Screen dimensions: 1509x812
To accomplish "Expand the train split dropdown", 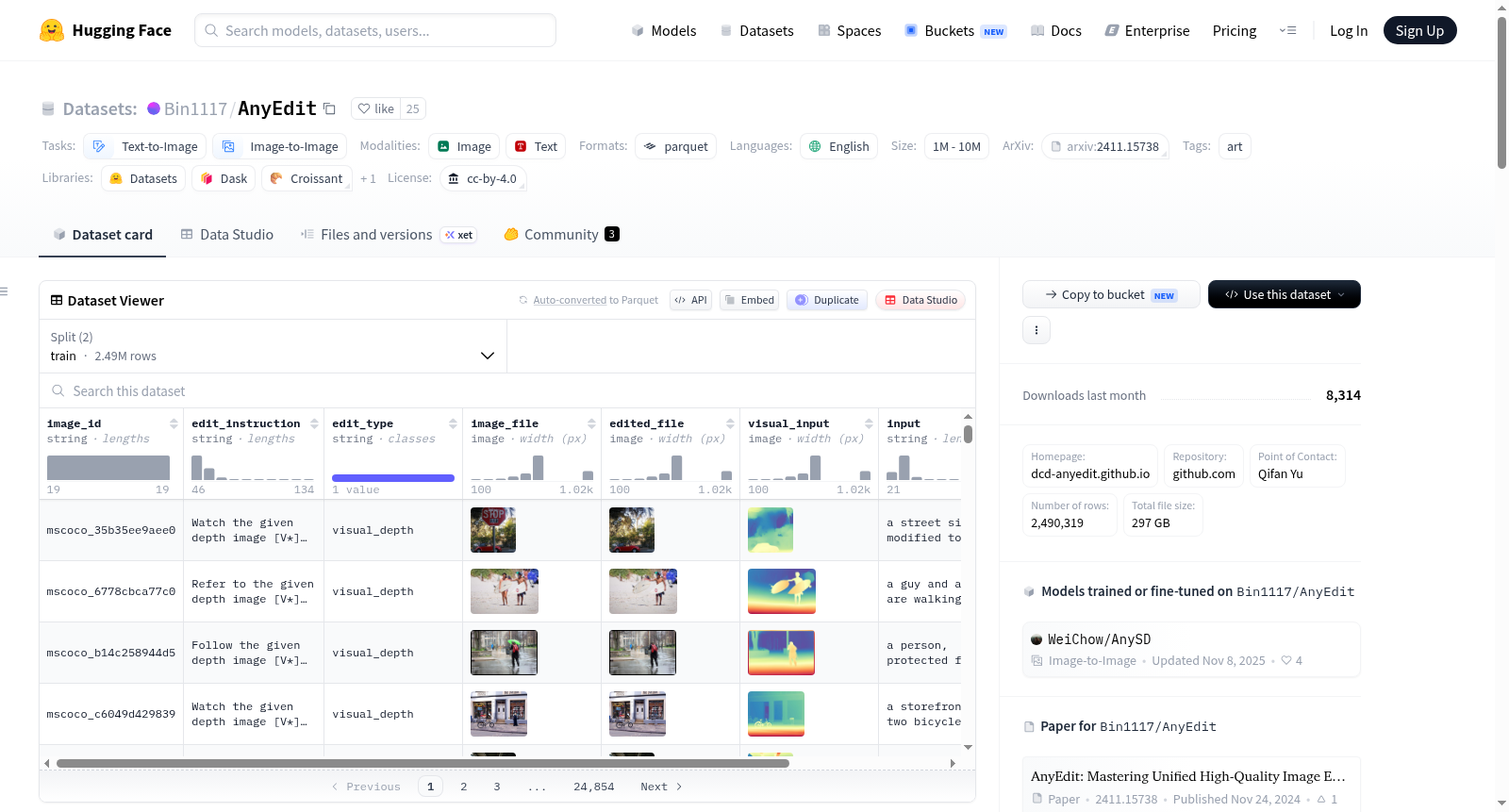I will (273, 346).
